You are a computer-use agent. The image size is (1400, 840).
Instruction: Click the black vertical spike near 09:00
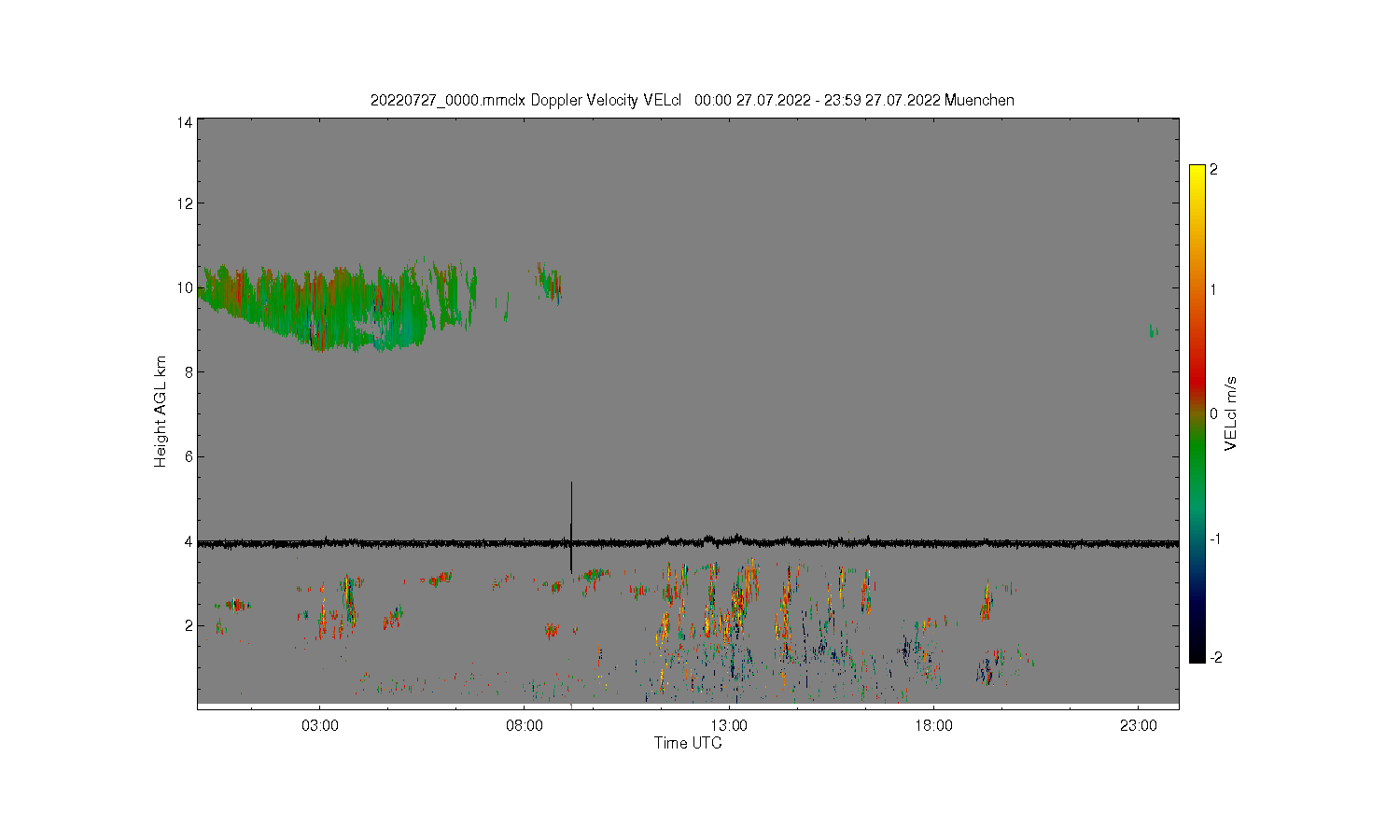click(x=571, y=527)
